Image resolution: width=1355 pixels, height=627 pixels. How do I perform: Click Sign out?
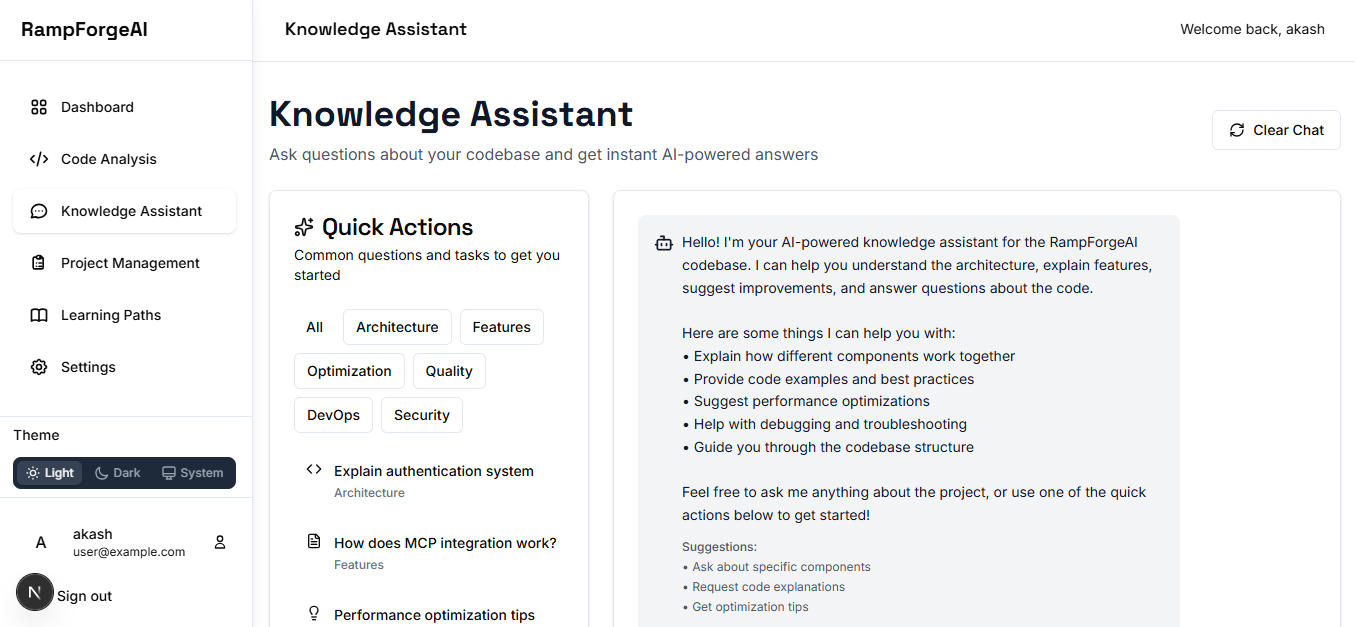click(x=84, y=596)
